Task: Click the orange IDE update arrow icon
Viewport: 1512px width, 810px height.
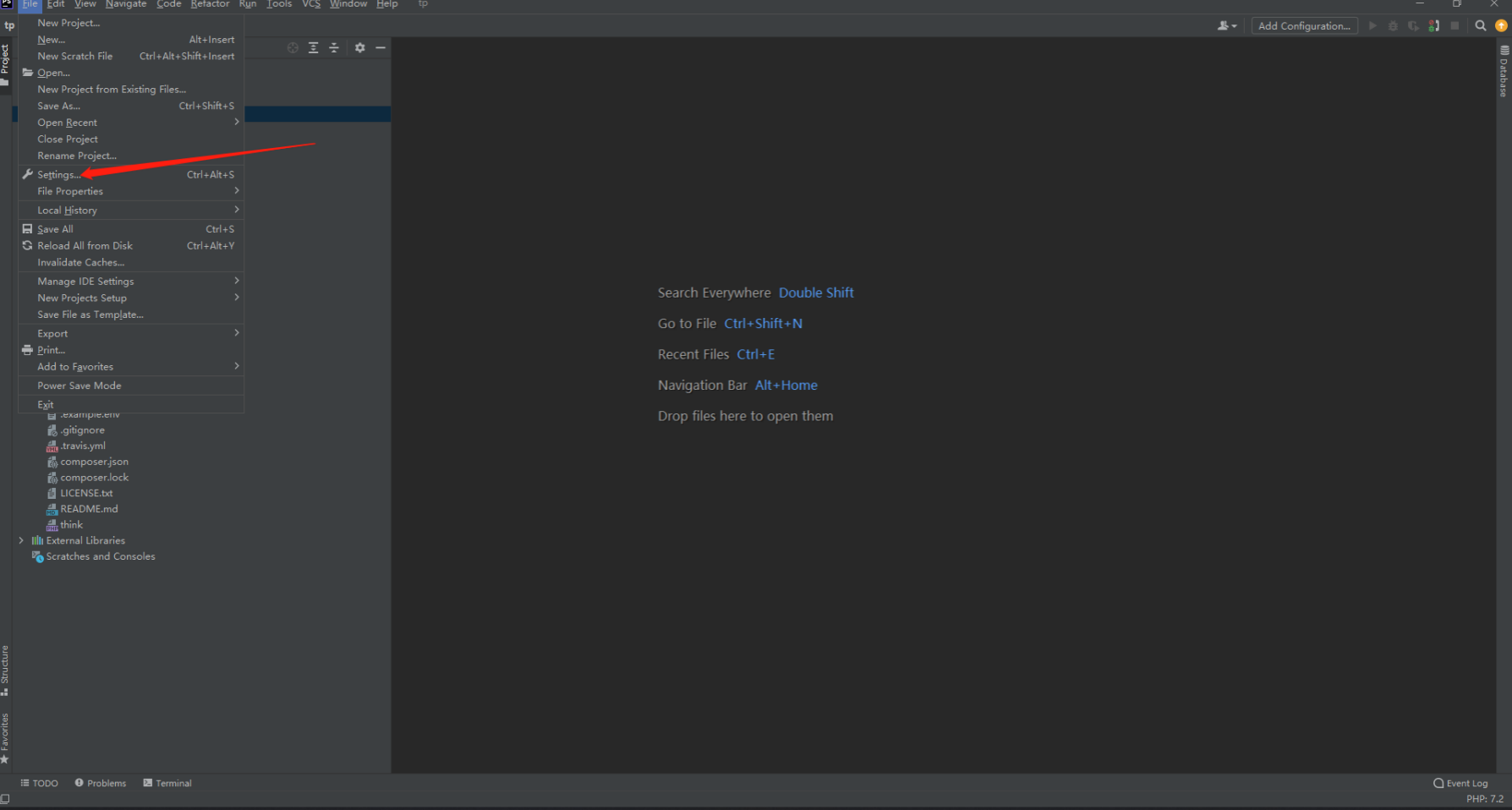Action: [x=1501, y=25]
